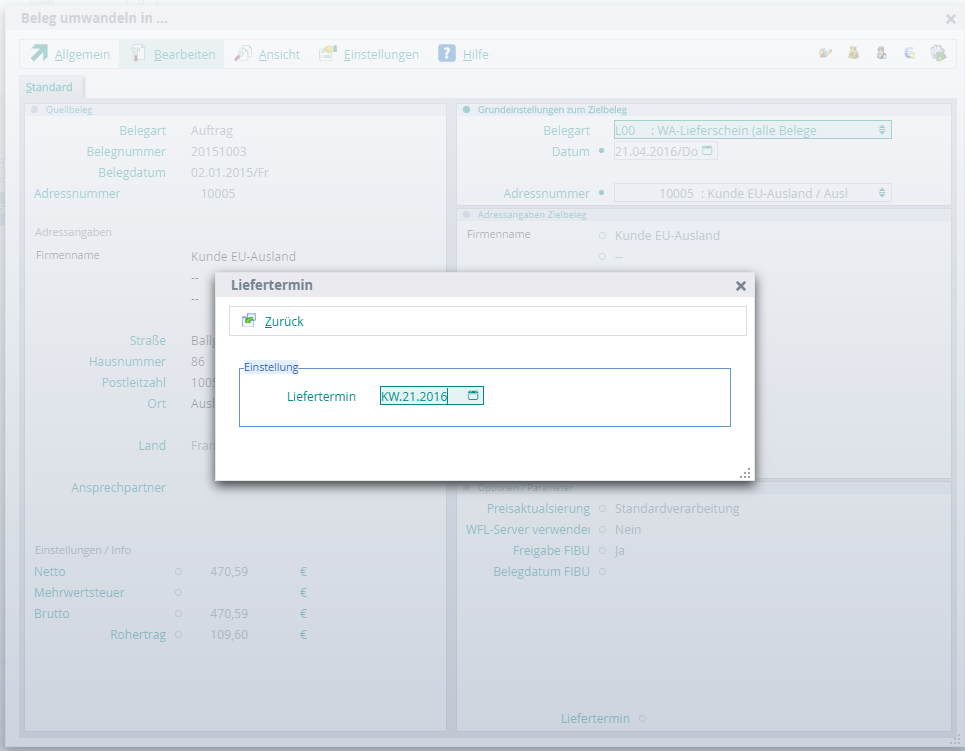Viewport: 965px width, 751px height.
Task: Click the radio dot beside Netto
Action: (x=178, y=572)
